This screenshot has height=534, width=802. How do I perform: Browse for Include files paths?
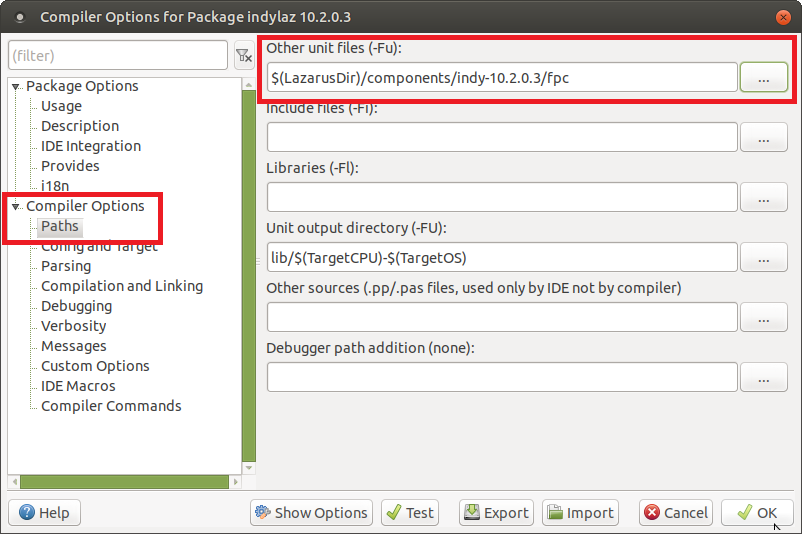[x=764, y=137]
